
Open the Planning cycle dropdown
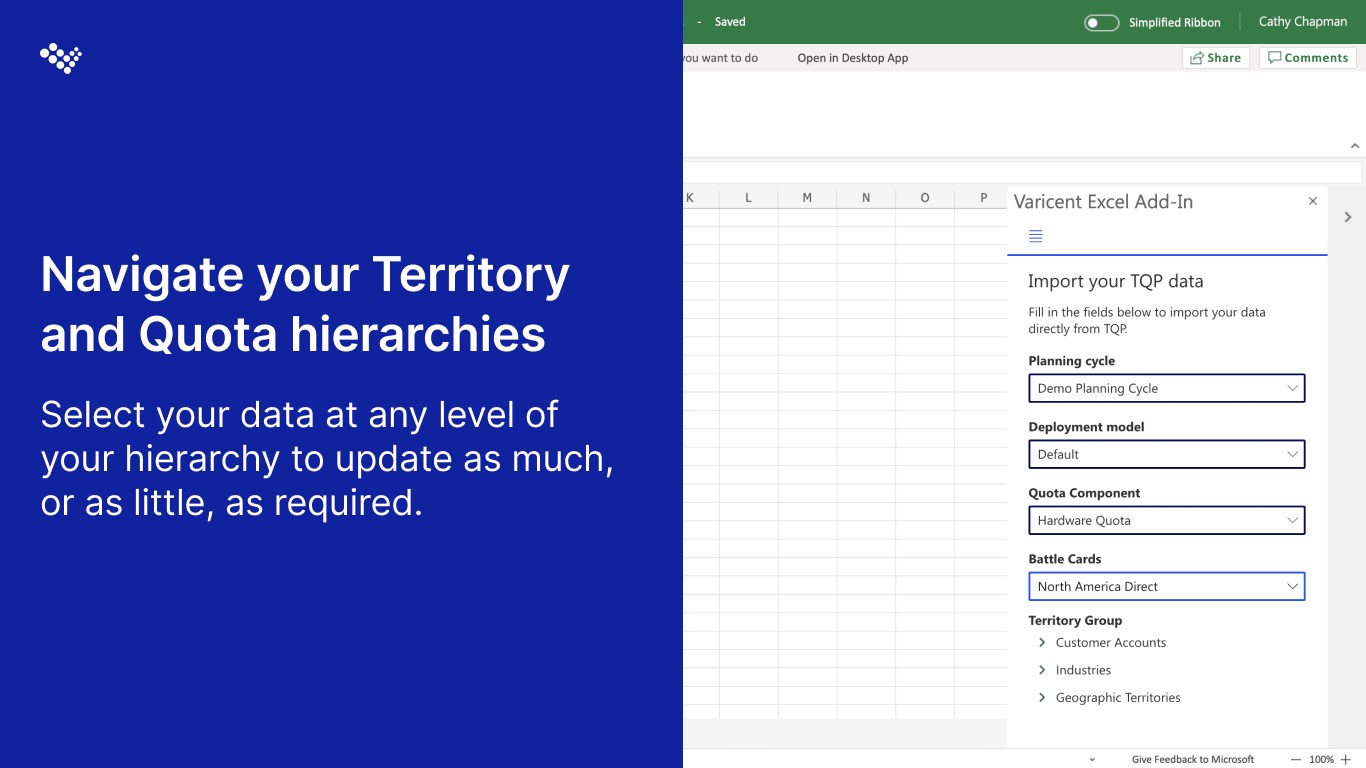pyautogui.click(x=1167, y=388)
